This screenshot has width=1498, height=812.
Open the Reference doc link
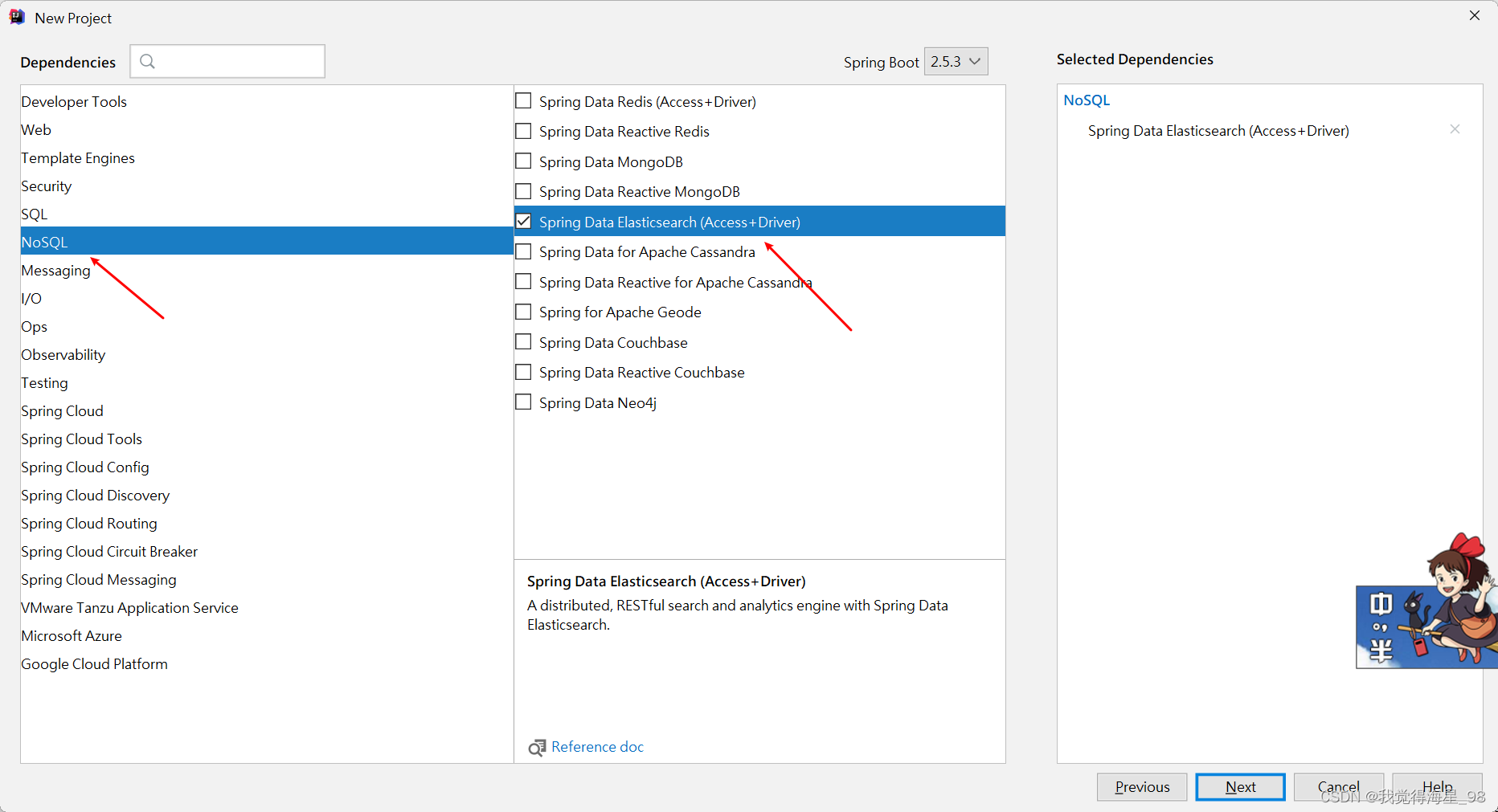597,747
